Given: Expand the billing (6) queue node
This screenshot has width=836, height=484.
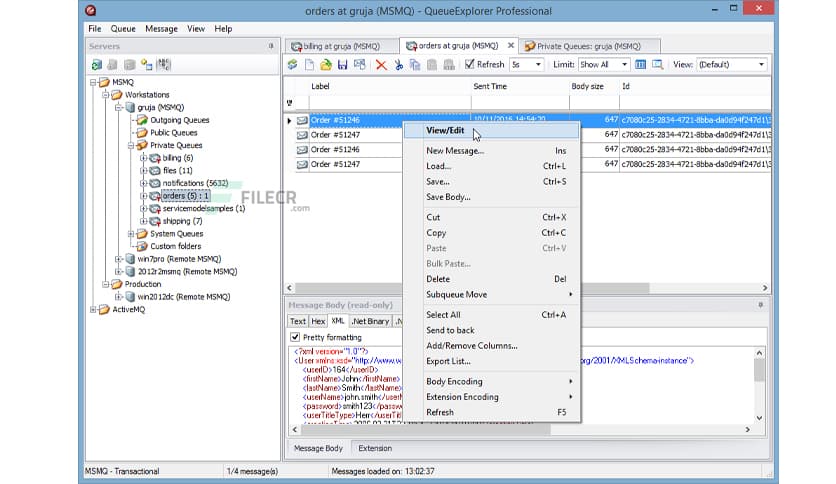Looking at the screenshot, I should (x=143, y=158).
